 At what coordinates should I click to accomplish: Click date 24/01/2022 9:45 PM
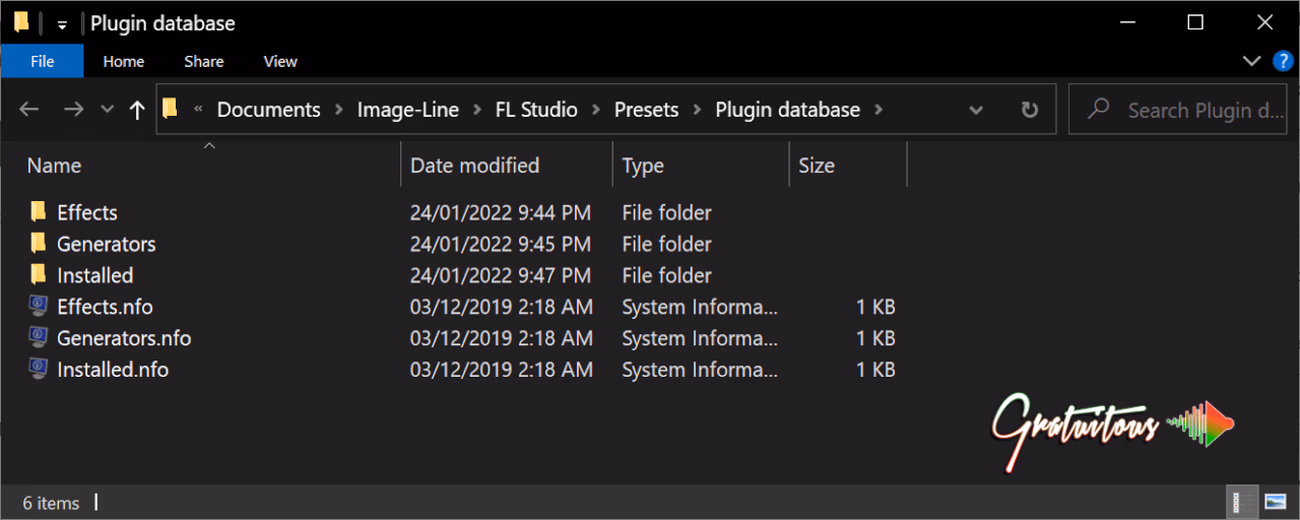[x=501, y=243]
